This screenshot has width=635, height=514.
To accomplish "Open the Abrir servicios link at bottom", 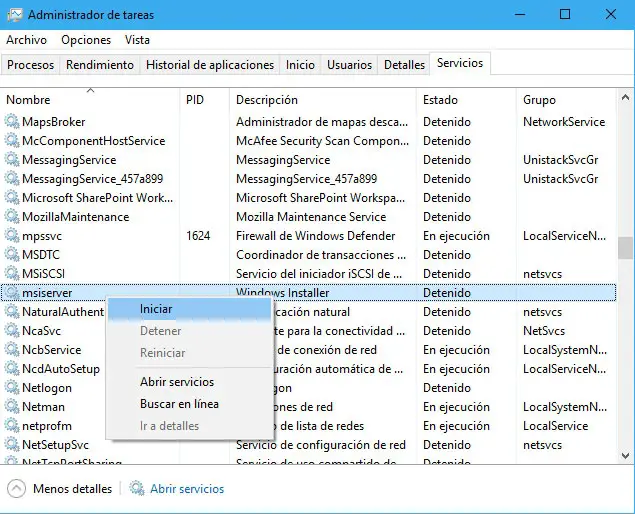I will (x=187, y=489).
